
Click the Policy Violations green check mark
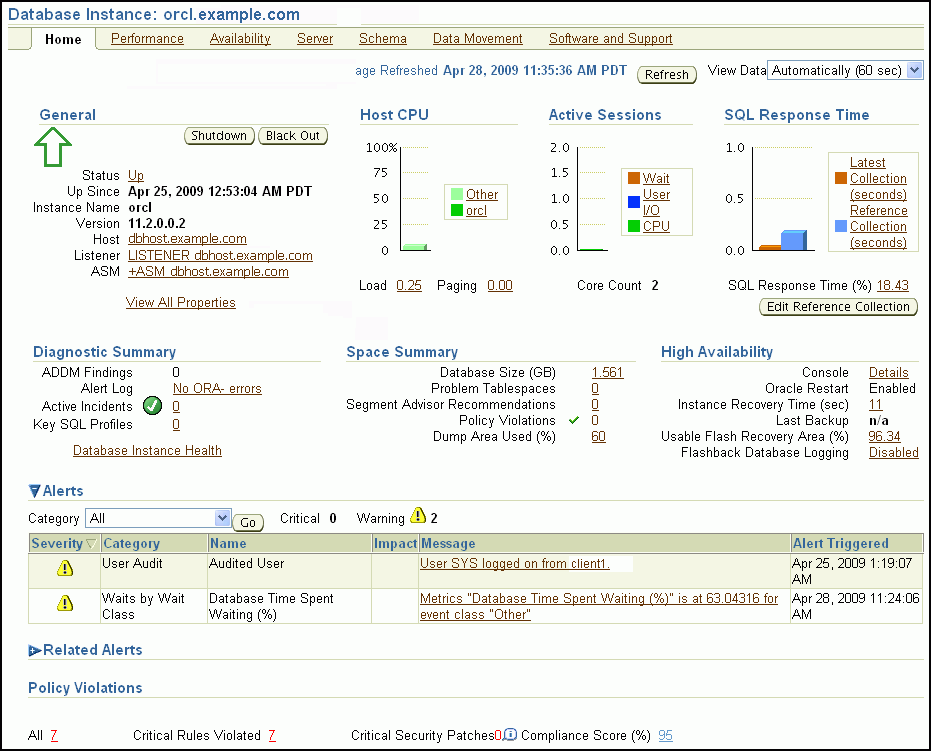574,421
